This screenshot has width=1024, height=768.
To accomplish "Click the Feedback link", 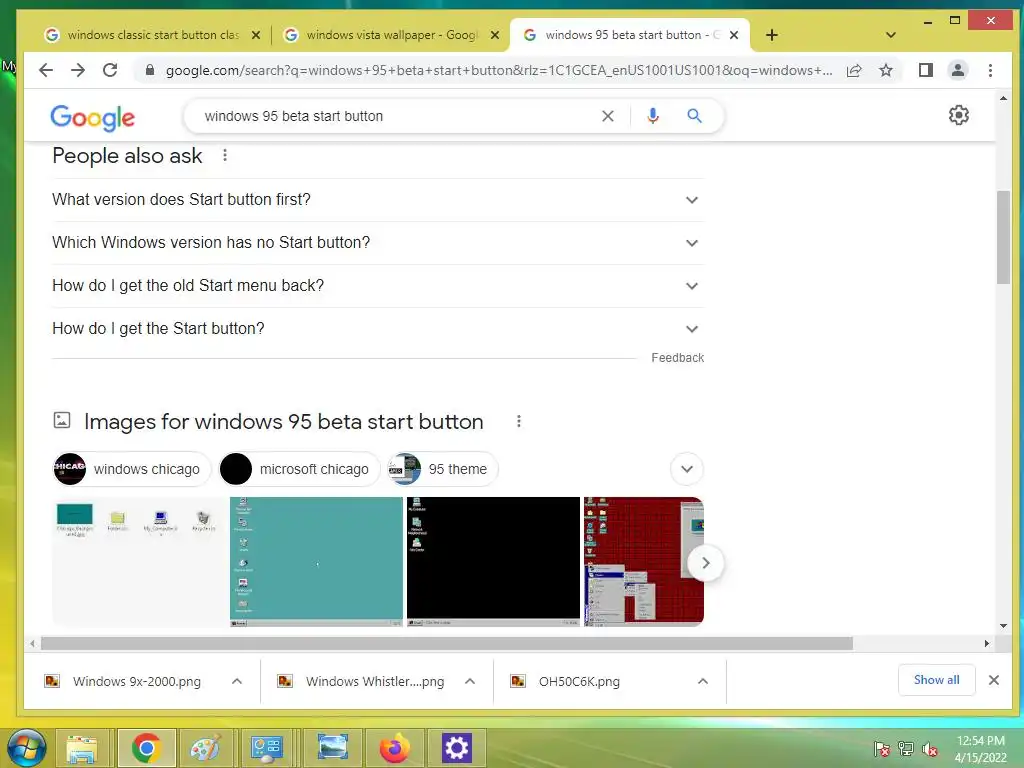I will point(677,358).
